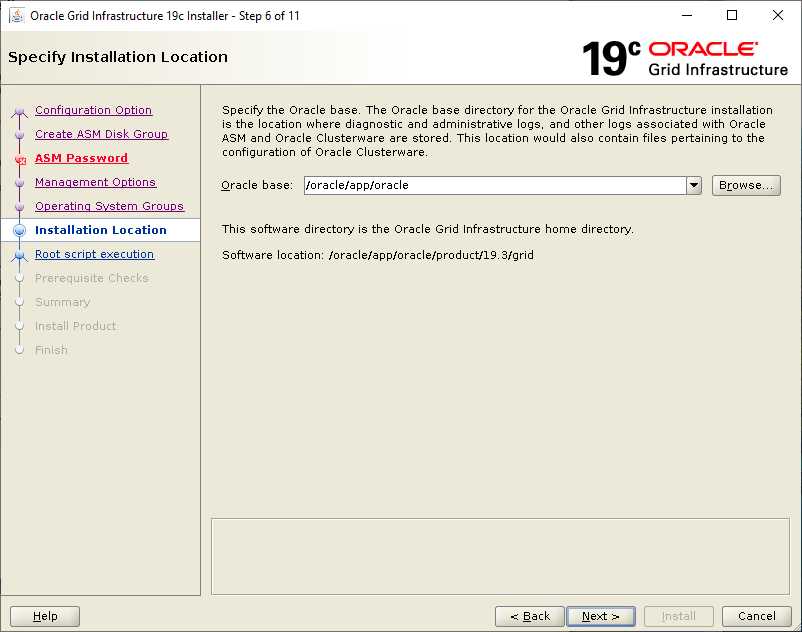Select the Installation Location step

(x=101, y=230)
